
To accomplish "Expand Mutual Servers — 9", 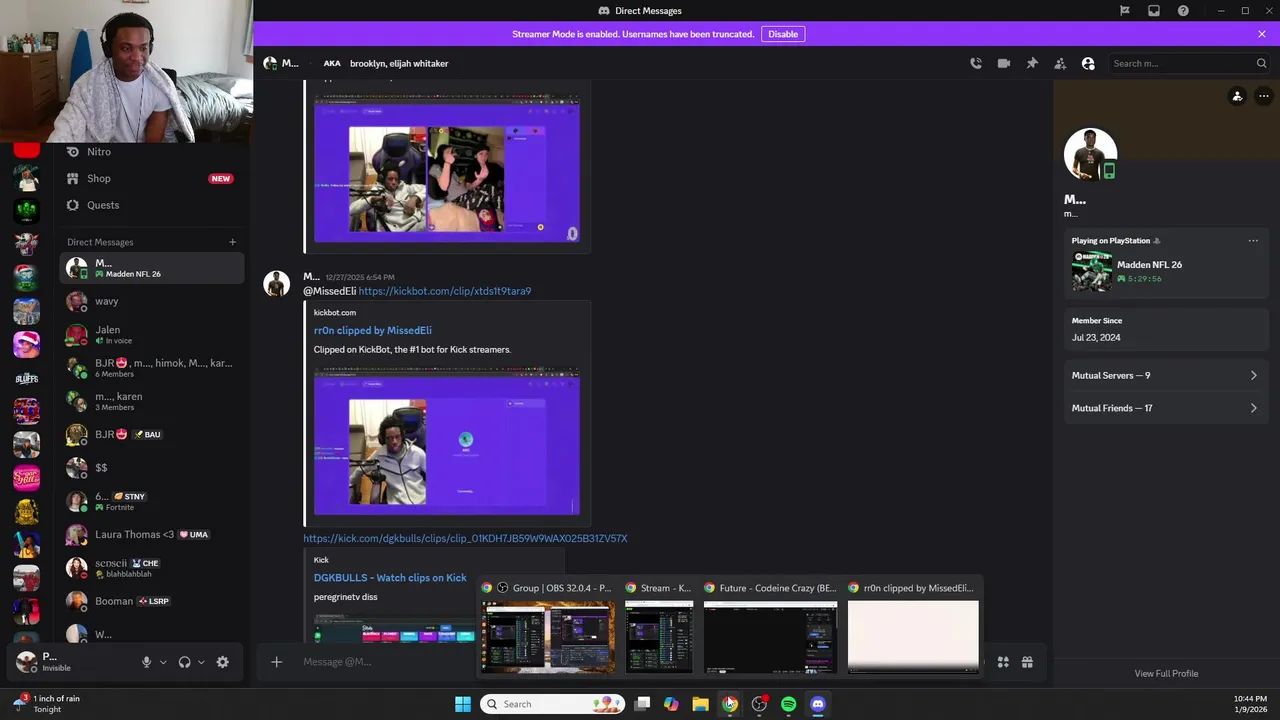I will tap(1164, 376).
